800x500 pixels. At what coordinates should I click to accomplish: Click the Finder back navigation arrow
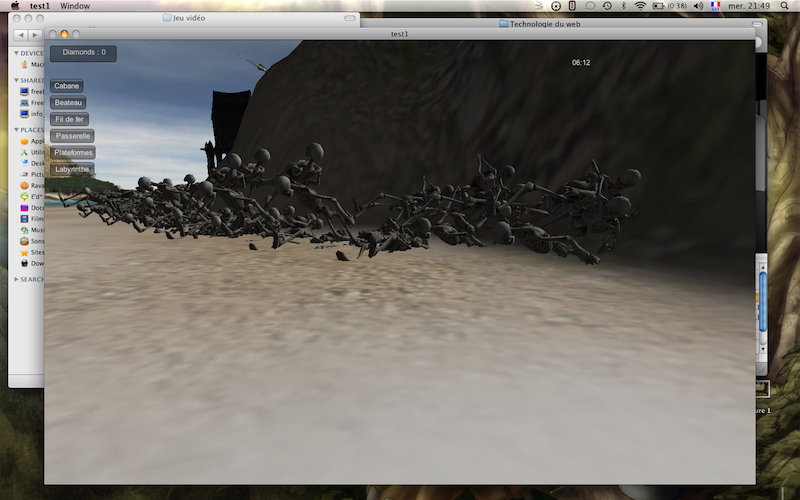pyautogui.click(x=20, y=35)
